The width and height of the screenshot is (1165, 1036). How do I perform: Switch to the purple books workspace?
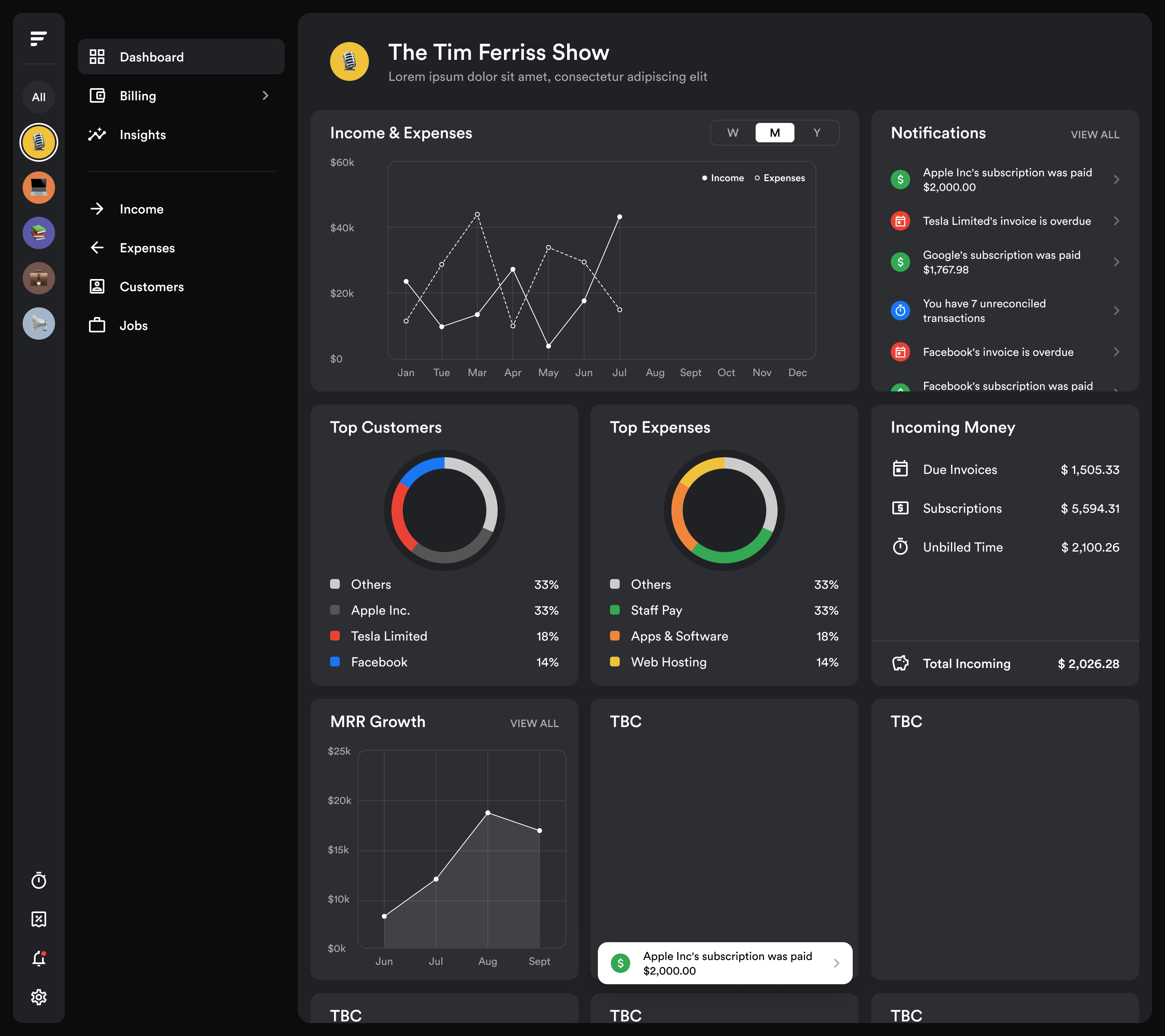(39, 233)
